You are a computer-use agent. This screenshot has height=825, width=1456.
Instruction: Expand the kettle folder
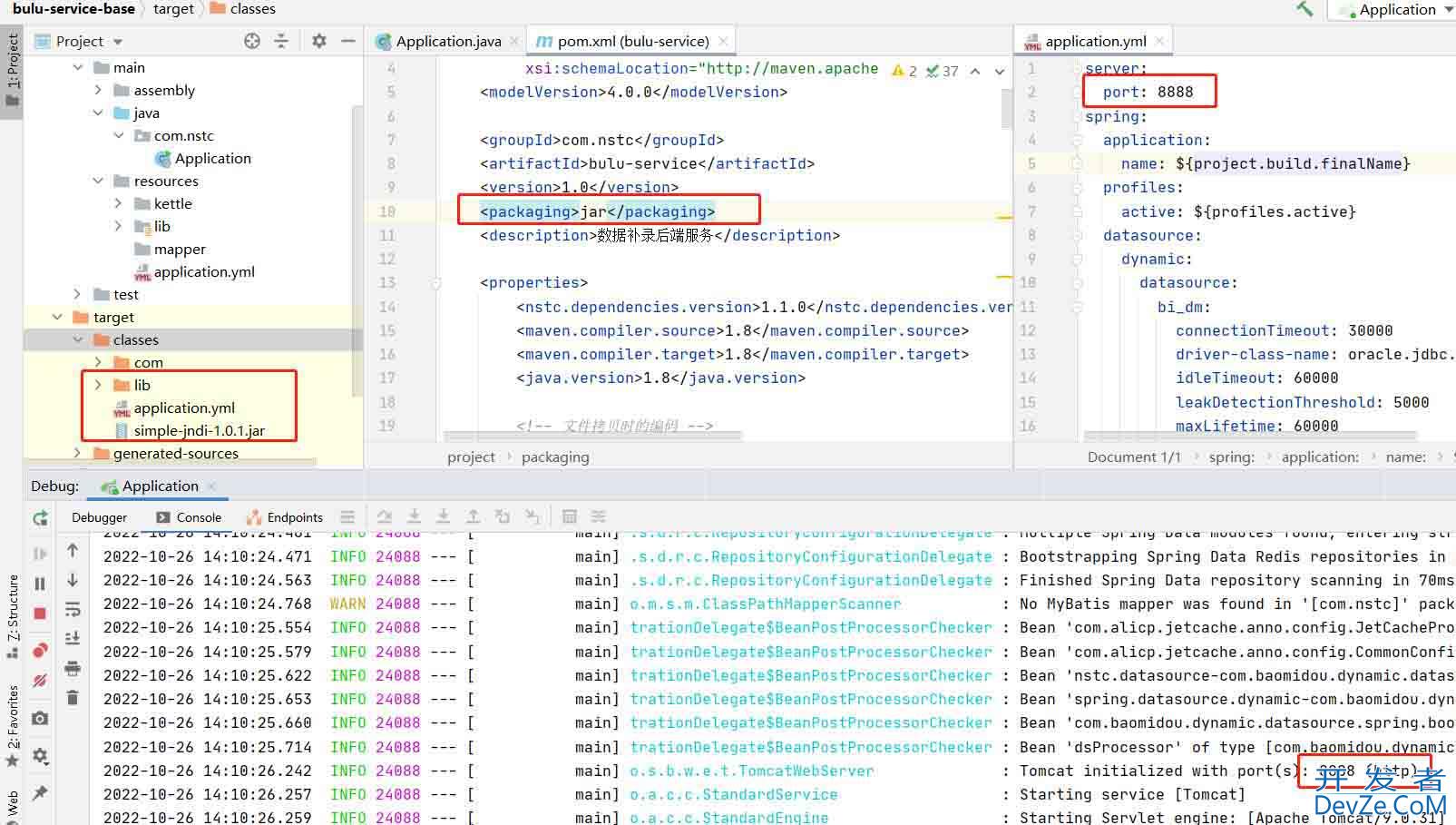point(118,203)
